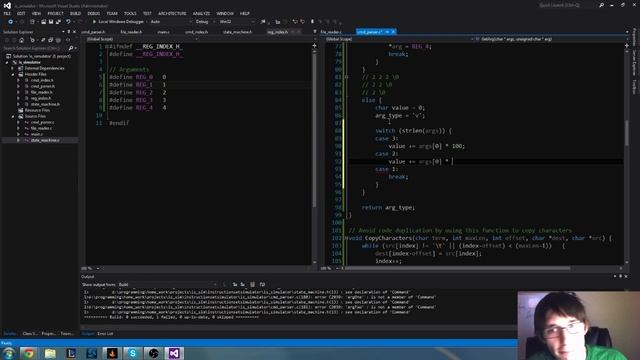Click Solution Explorer search field
Image resolution: width=640 pixels, height=360 pixels.
pos(35,48)
